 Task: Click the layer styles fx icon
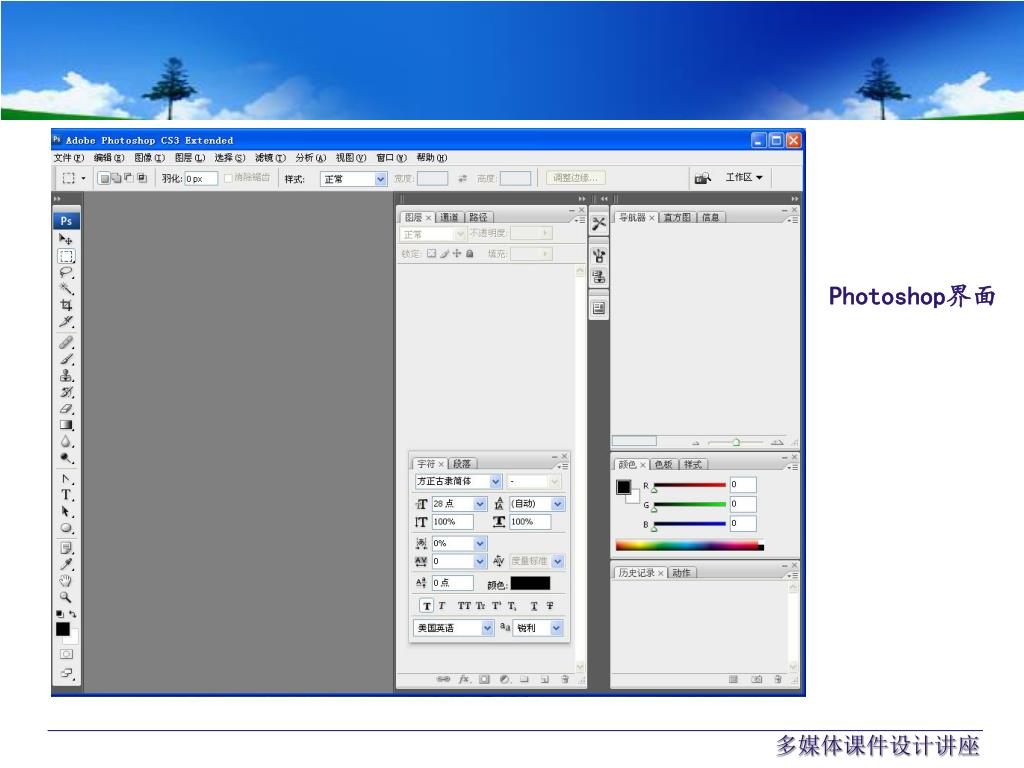coord(464,679)
